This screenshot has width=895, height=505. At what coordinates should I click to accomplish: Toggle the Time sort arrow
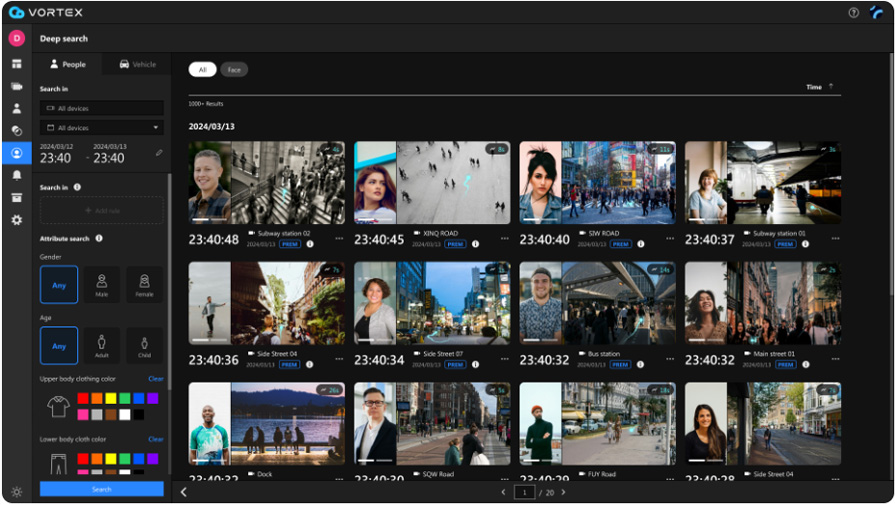[x=831, y=87]
